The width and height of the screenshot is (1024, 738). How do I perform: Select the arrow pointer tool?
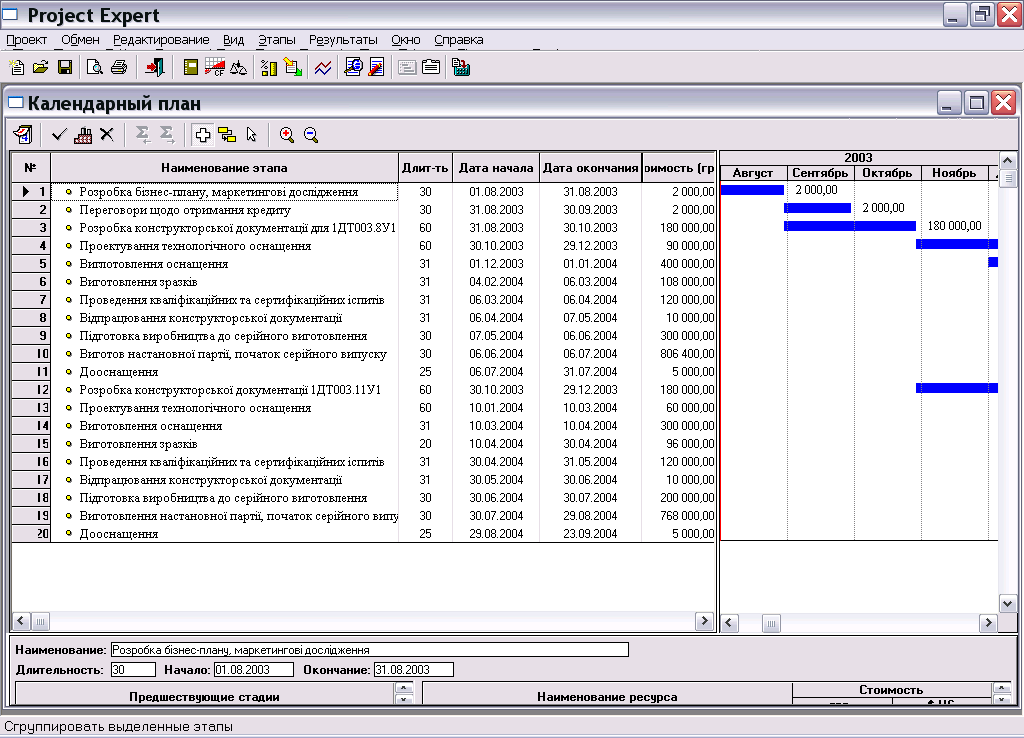[251, 135]
